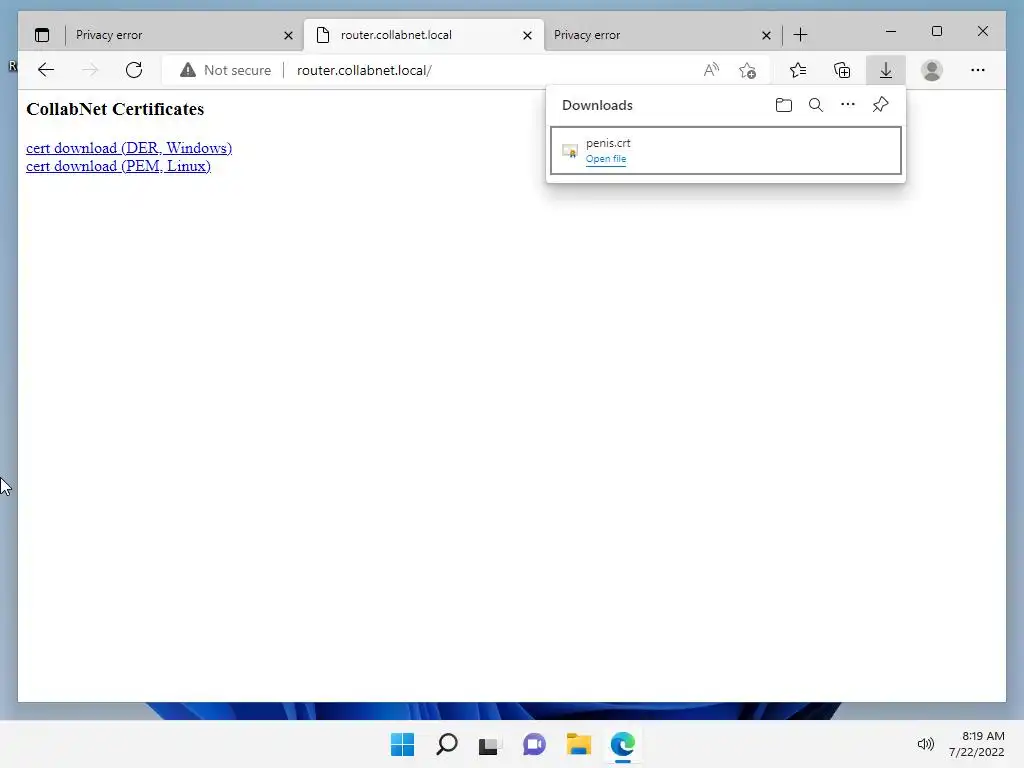
Task: Add this page to favorites
Action: (748, 70)
